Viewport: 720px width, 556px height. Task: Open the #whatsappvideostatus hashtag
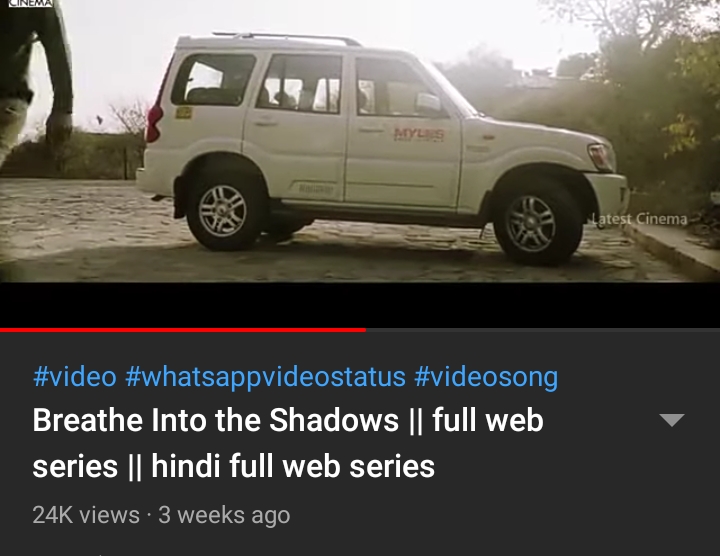click(x=265, y=376)
